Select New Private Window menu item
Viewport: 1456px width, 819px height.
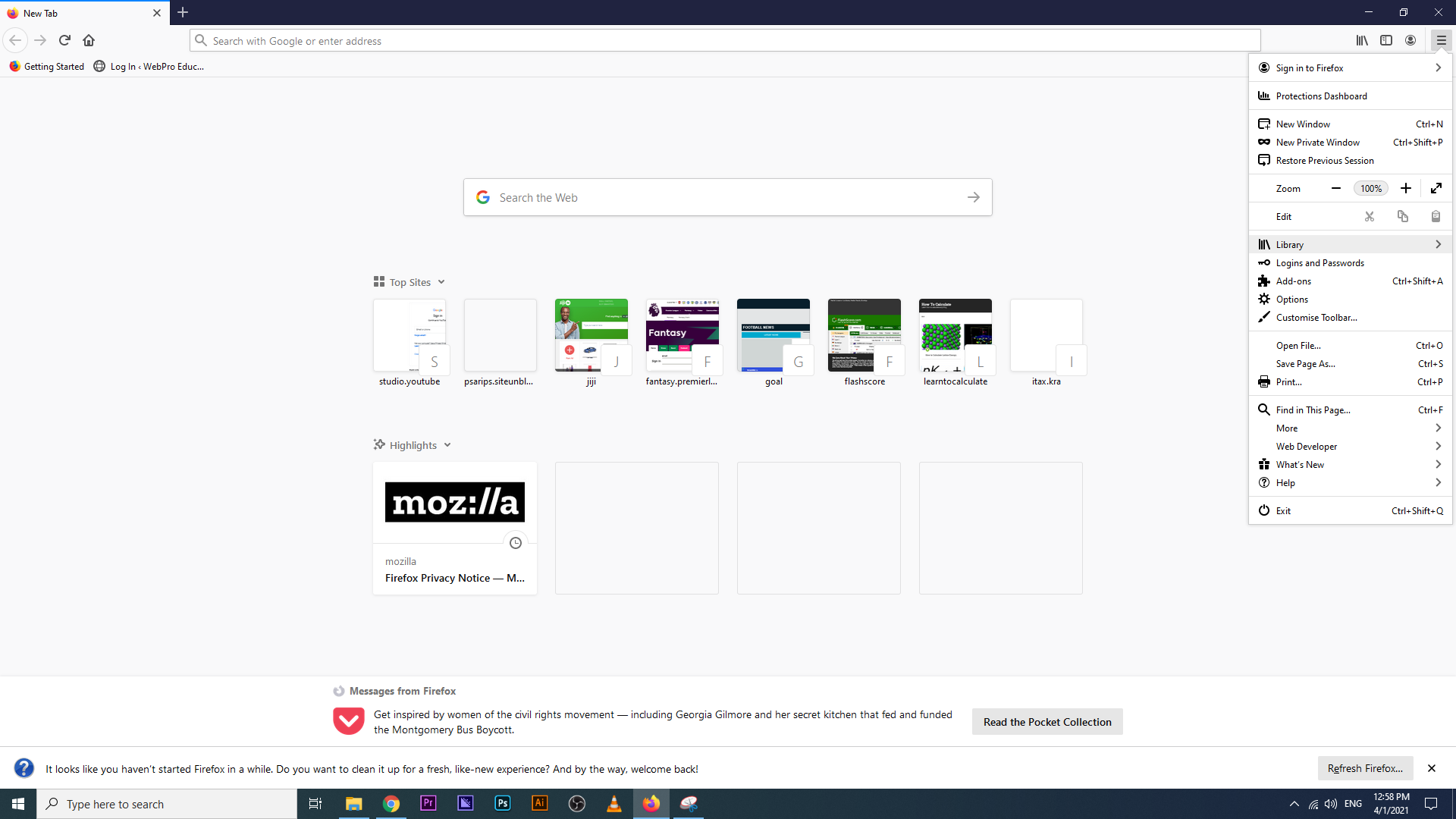(1318, 143)
